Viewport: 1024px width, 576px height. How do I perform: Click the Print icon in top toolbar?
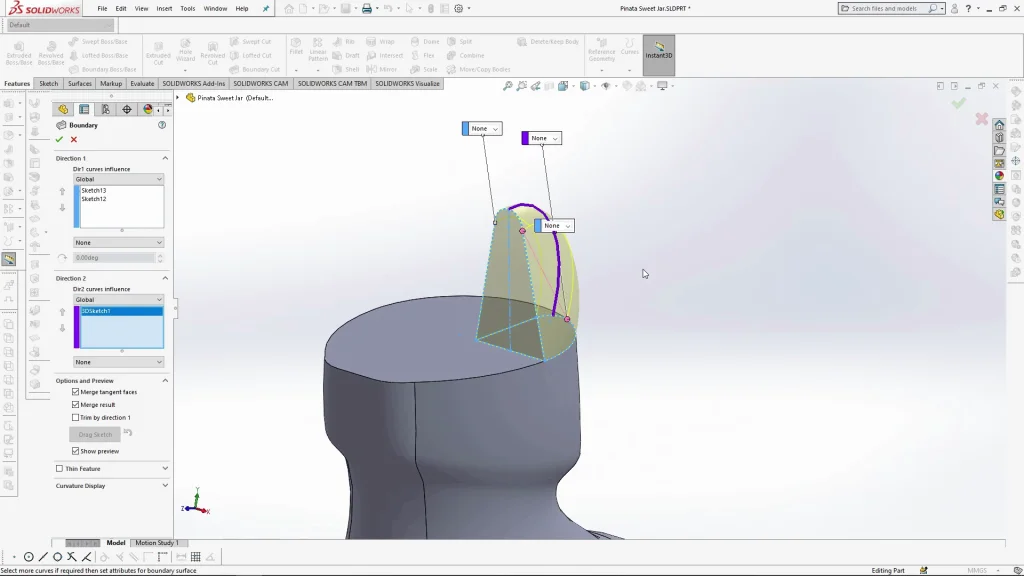click(367, 9)
